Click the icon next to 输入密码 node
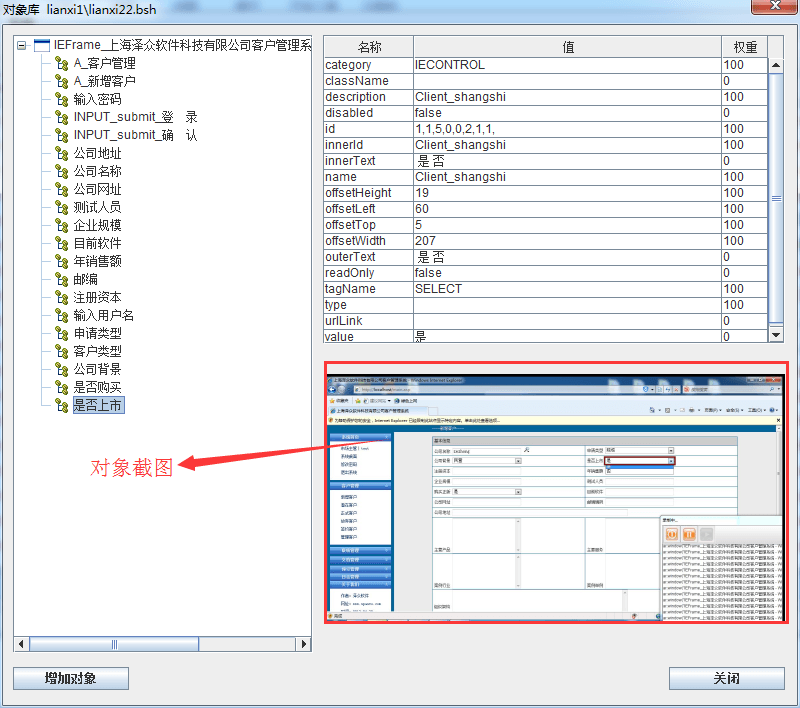Screen dimensions: 800x708 click(62, 100)
